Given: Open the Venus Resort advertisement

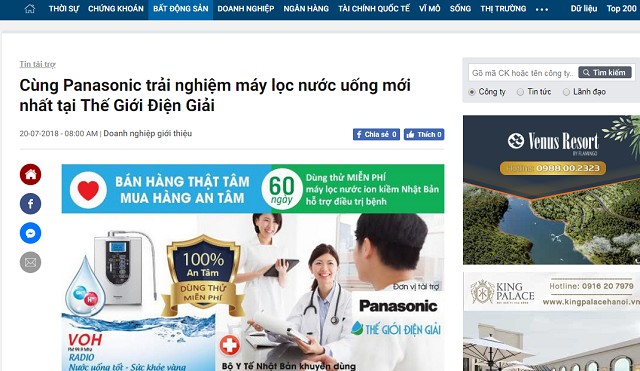Looking at the screenshot, I should pos(551,190).
